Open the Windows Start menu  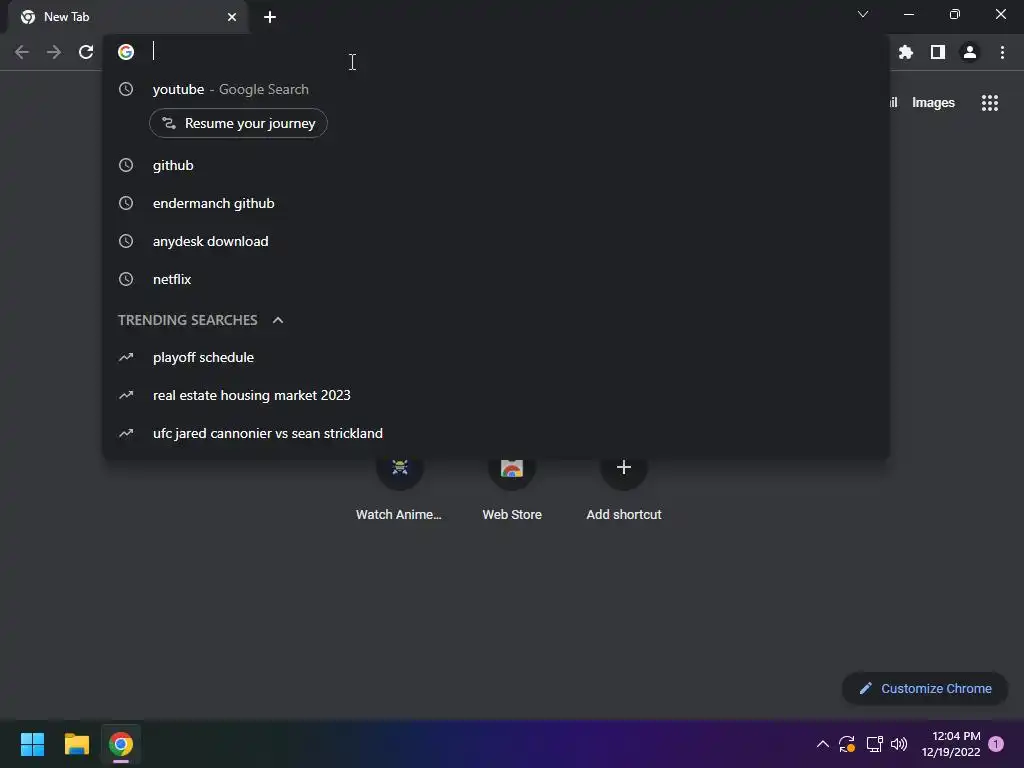point(32,744)
